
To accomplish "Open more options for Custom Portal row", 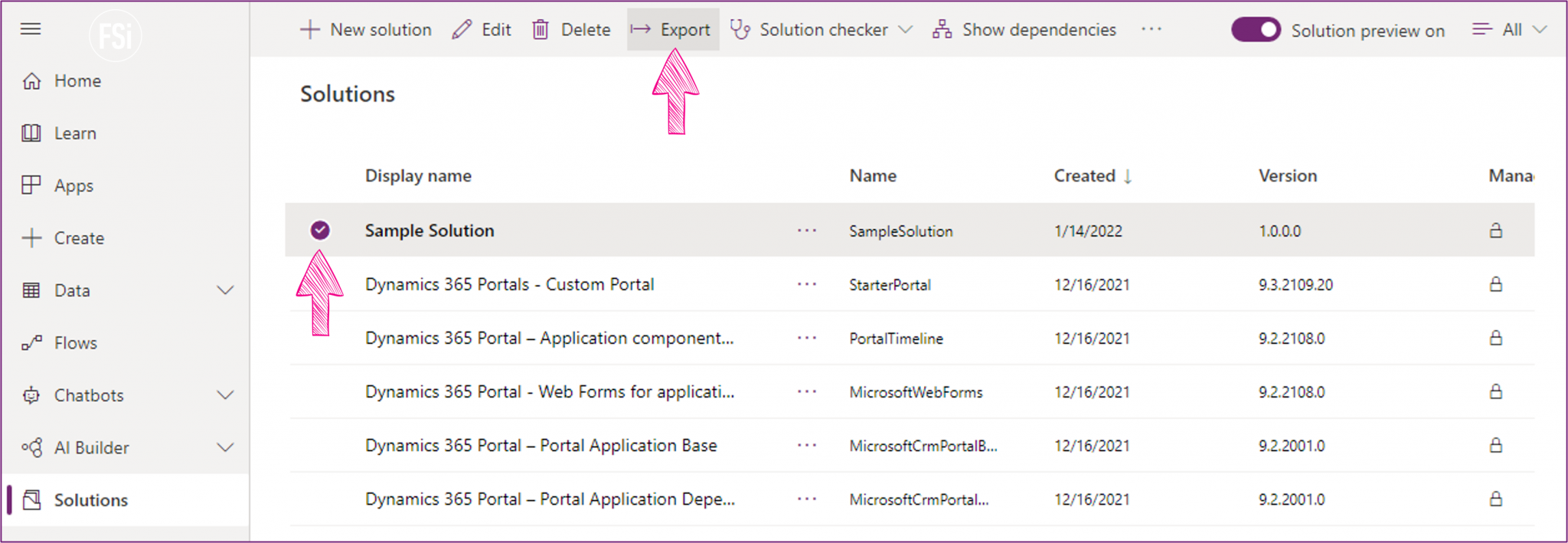I will [807, 284].
